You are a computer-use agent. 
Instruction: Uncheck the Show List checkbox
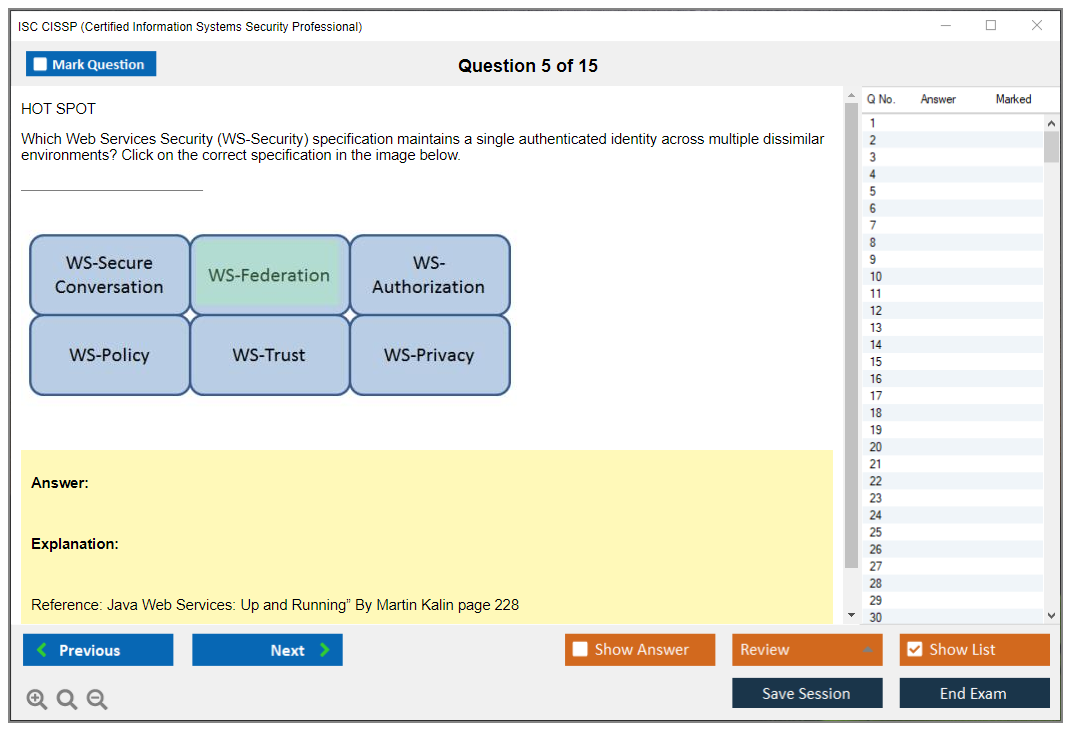[914, 650]
